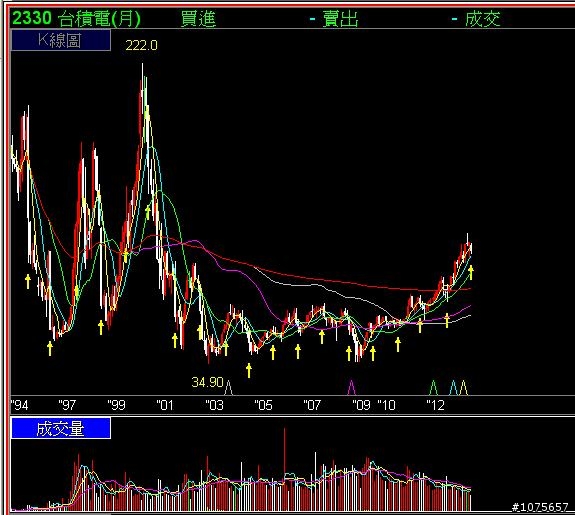Screen dimensions: 575x515
Task: Click the yellow triangle marker on time axis
Action: [x=464, y=387]
